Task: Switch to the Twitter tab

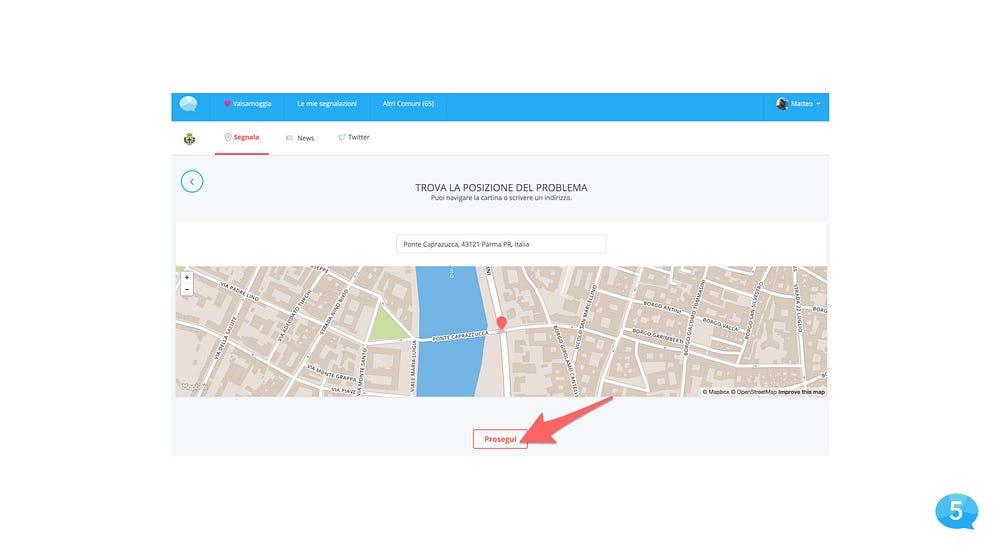Action: pyautogui.click(x=354, y=137)
